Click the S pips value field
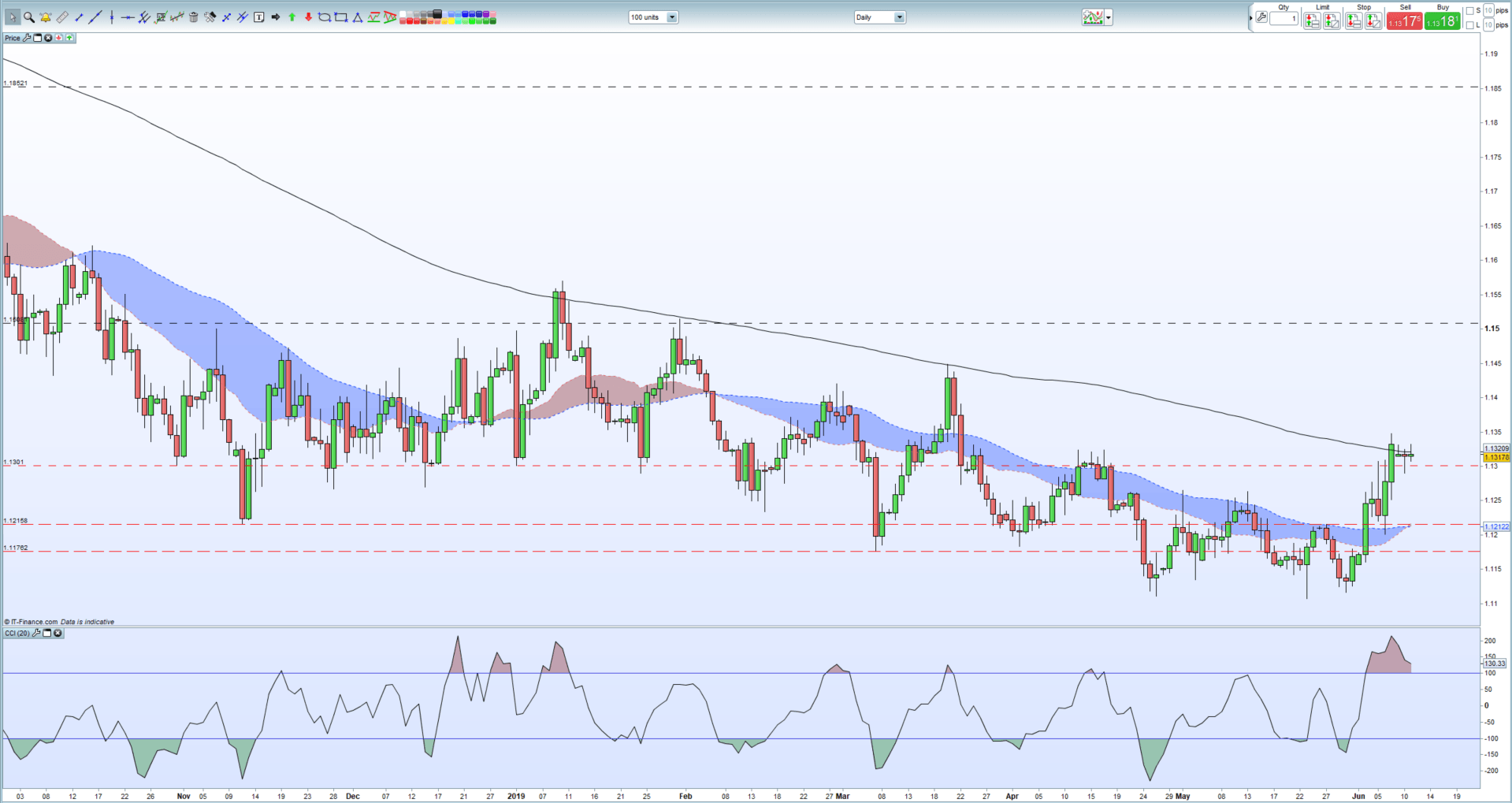The width and height of the screenshot is (1512, 803). (1488, 11)
